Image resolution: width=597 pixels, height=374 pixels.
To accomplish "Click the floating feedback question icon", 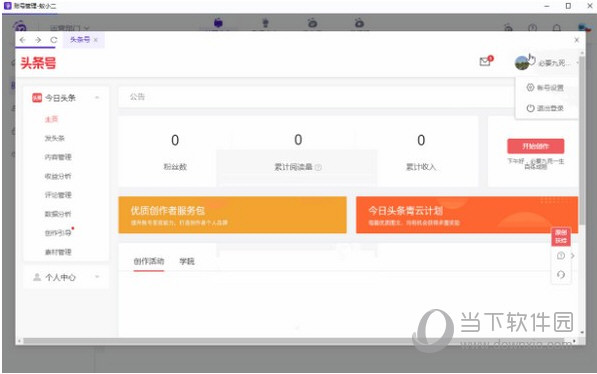I will point(560,256).
